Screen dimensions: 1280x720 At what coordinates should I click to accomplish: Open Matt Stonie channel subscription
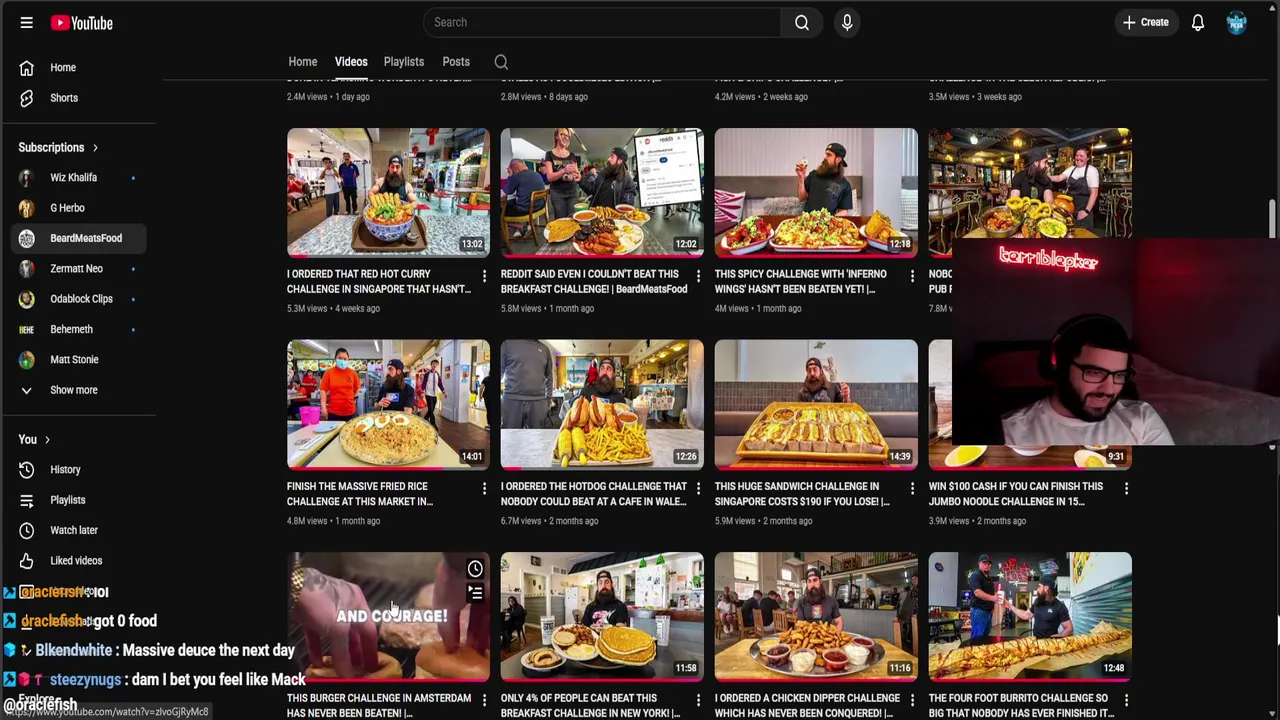(x=80, y=360)
